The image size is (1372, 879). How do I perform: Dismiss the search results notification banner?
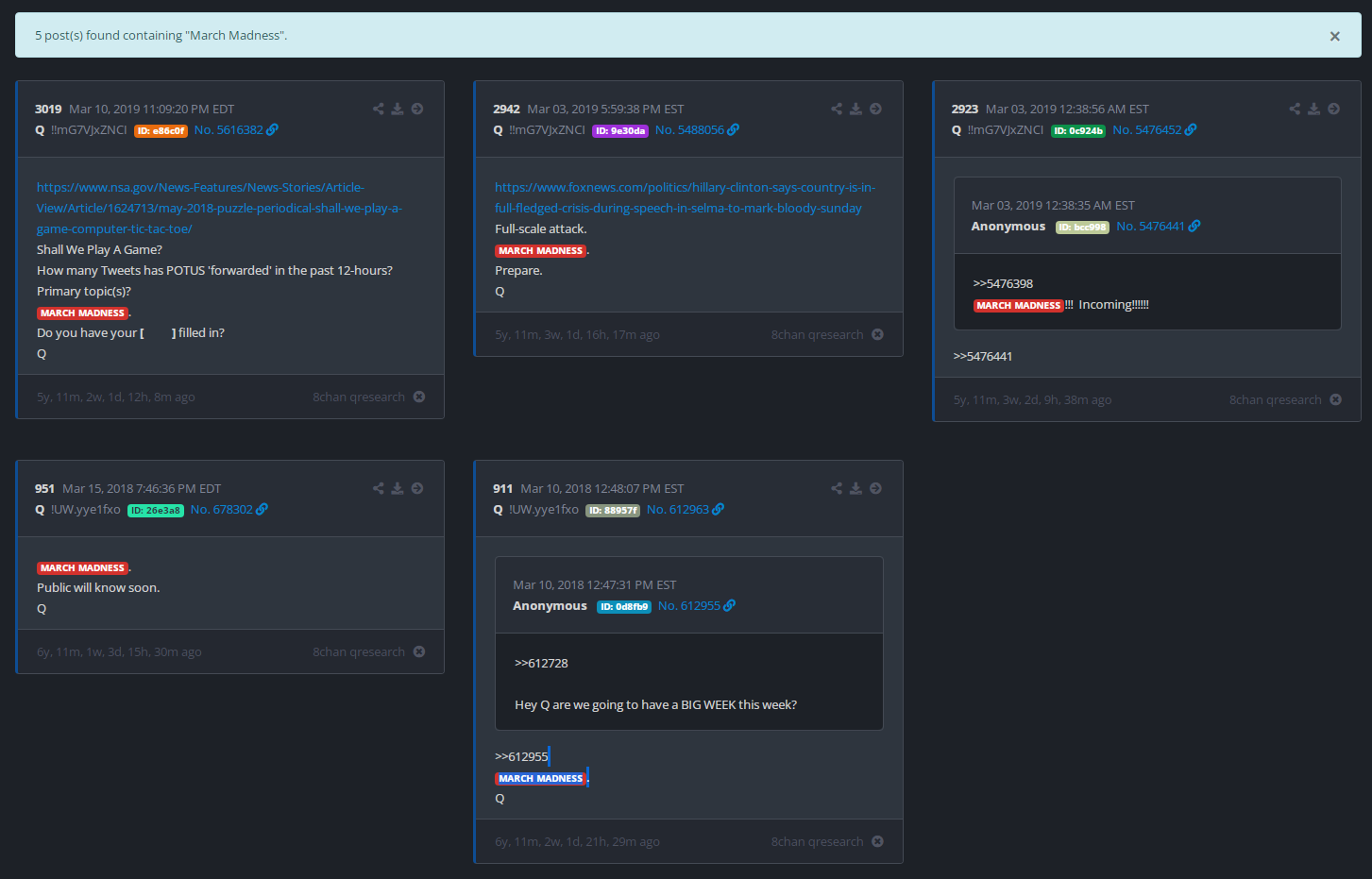click(1334, 36)
